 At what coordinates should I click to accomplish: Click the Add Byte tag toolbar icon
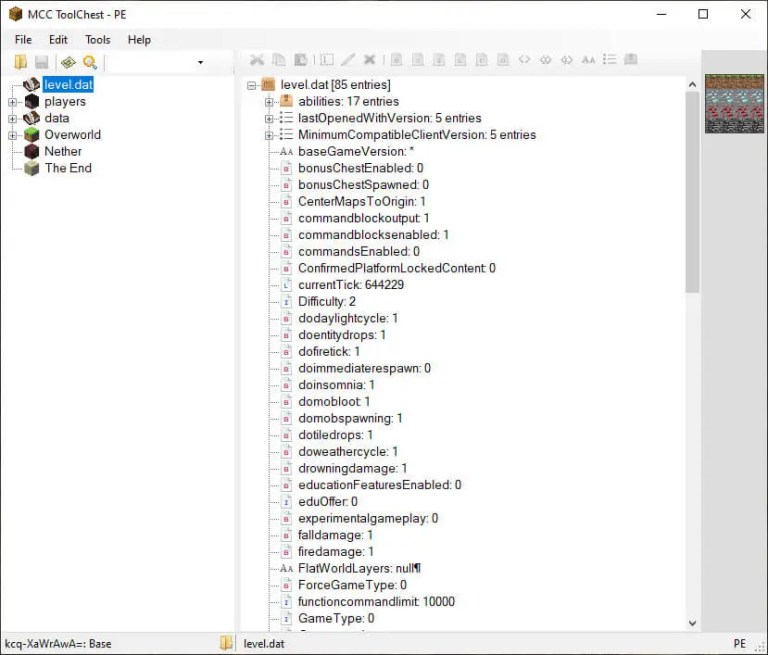click(396, 60)
